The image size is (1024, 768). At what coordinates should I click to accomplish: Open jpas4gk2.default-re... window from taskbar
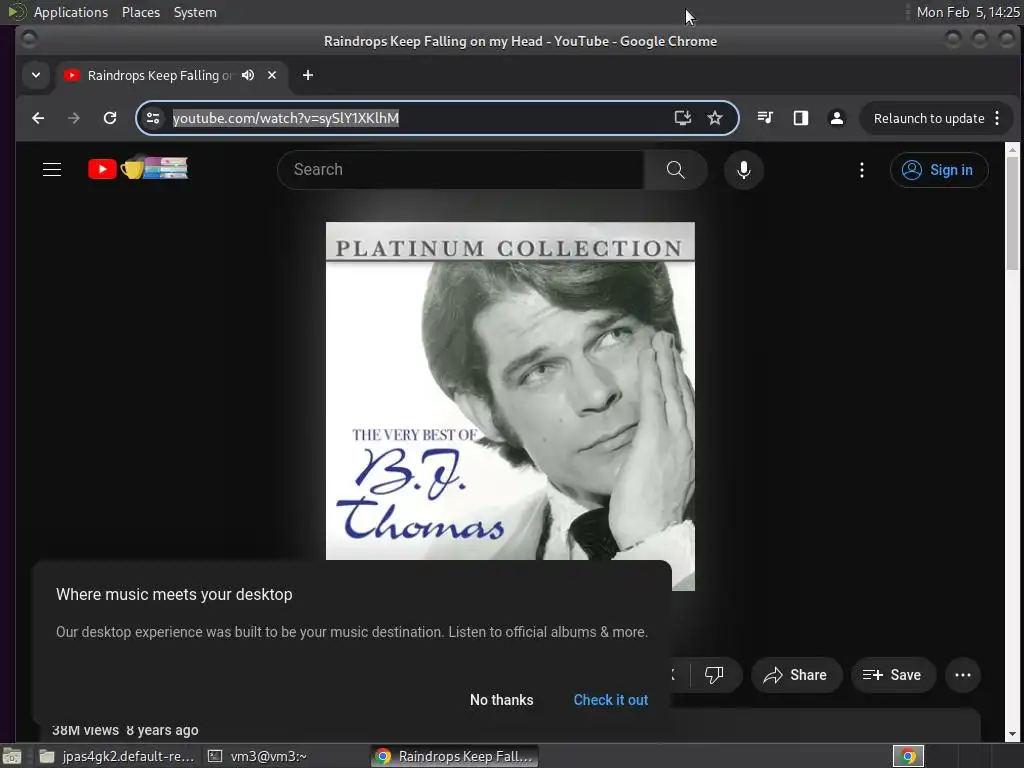118,756
